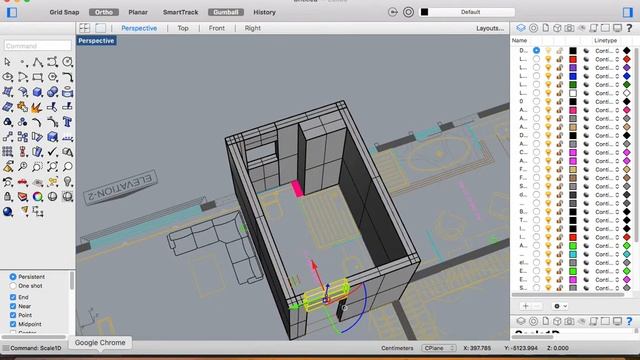Open the gear options menu below layers

pos(560,306)
